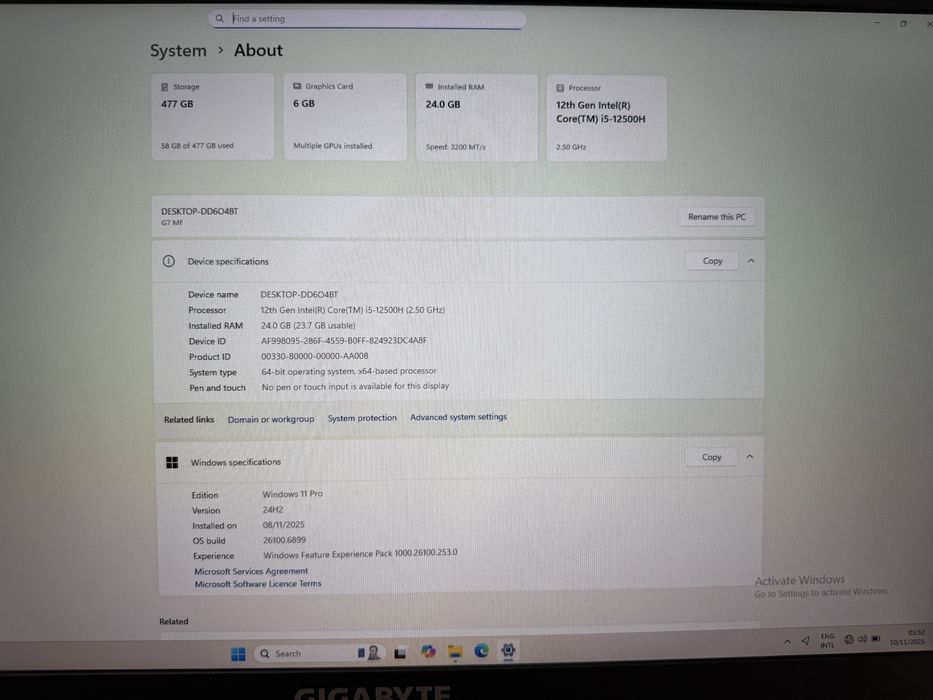Open Advanced system settings link

(458, 417)
